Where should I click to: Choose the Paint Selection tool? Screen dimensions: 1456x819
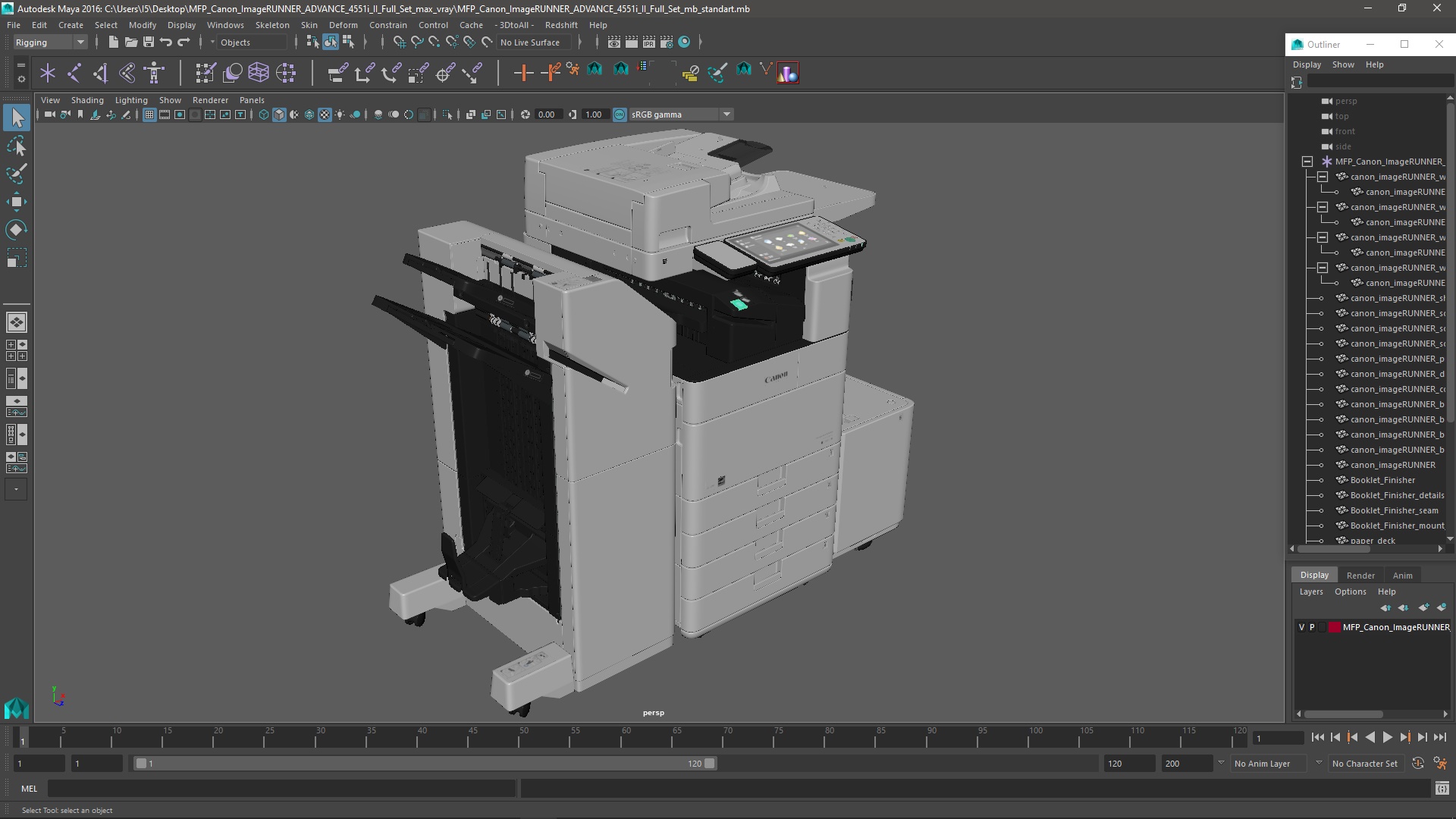[x=17, y=174]
